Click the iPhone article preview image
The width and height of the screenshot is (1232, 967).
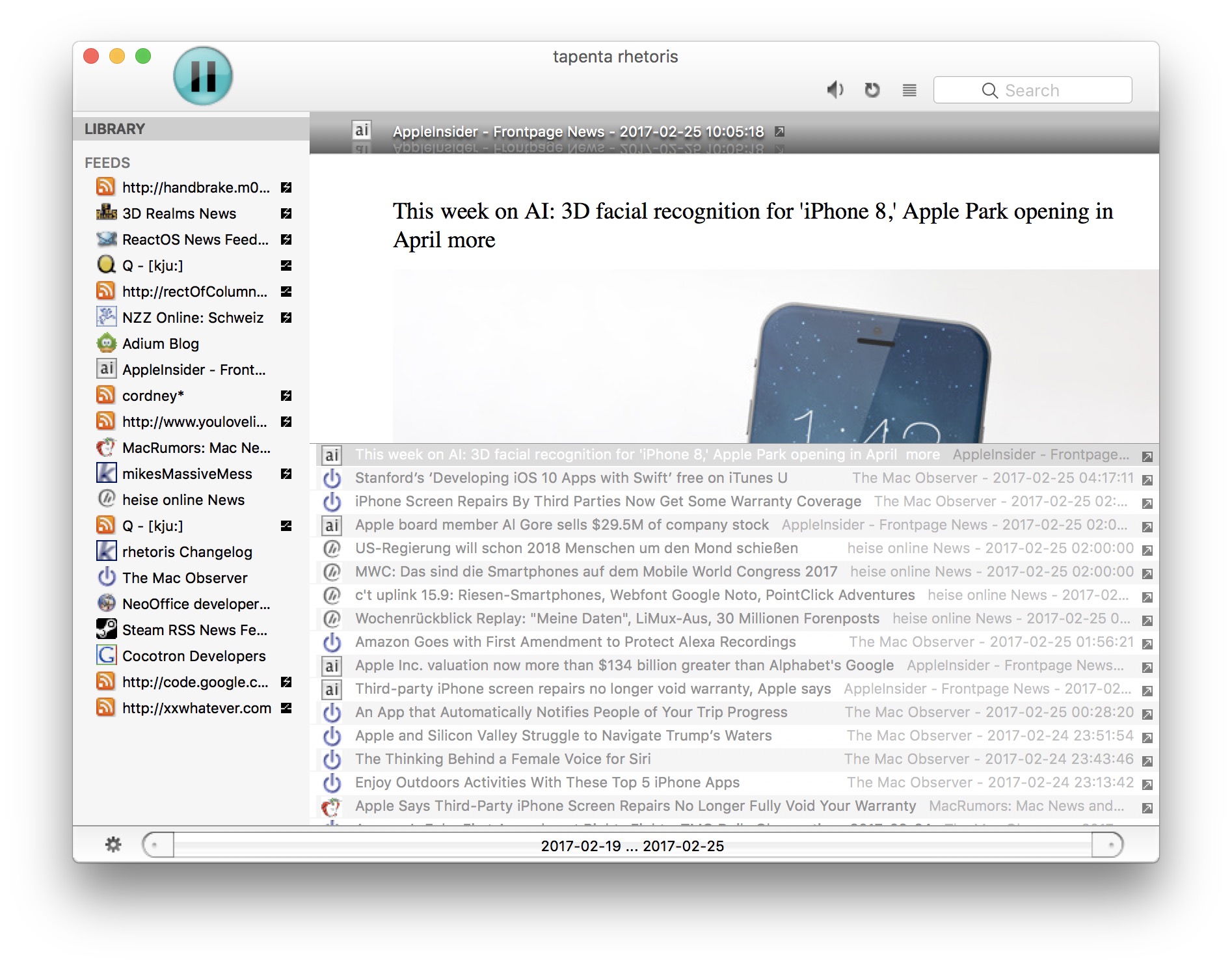[775, 357]
